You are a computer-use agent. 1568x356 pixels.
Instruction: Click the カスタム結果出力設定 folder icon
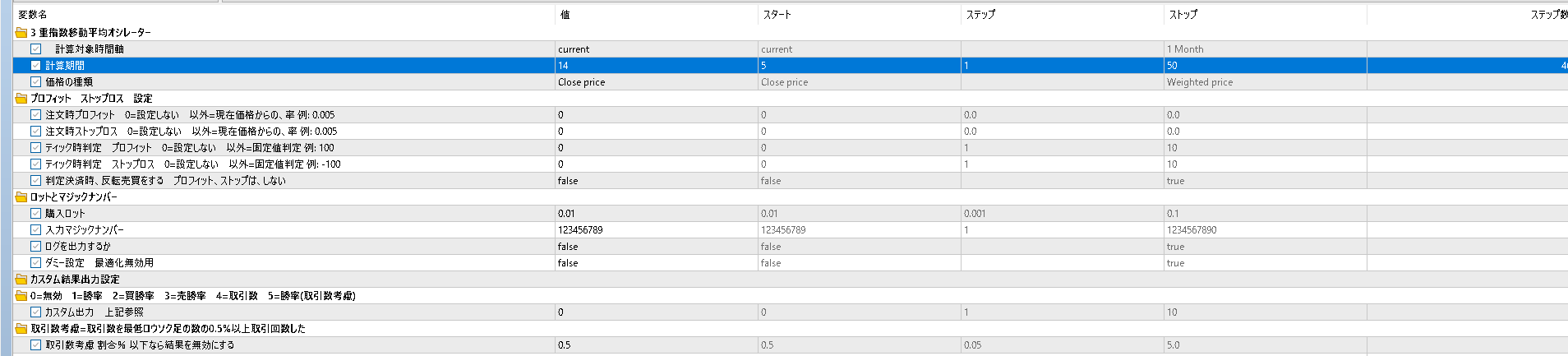[x=21, y=280]
